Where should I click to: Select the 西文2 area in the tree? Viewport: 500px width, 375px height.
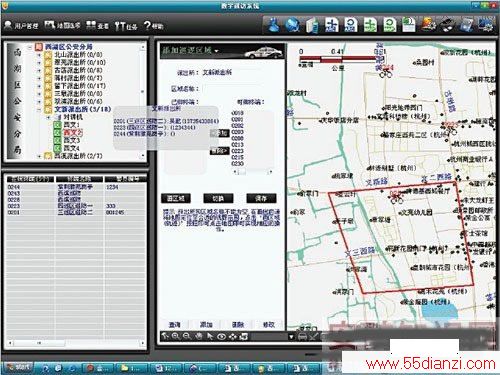pyautogui.click(x=73, y=132)
